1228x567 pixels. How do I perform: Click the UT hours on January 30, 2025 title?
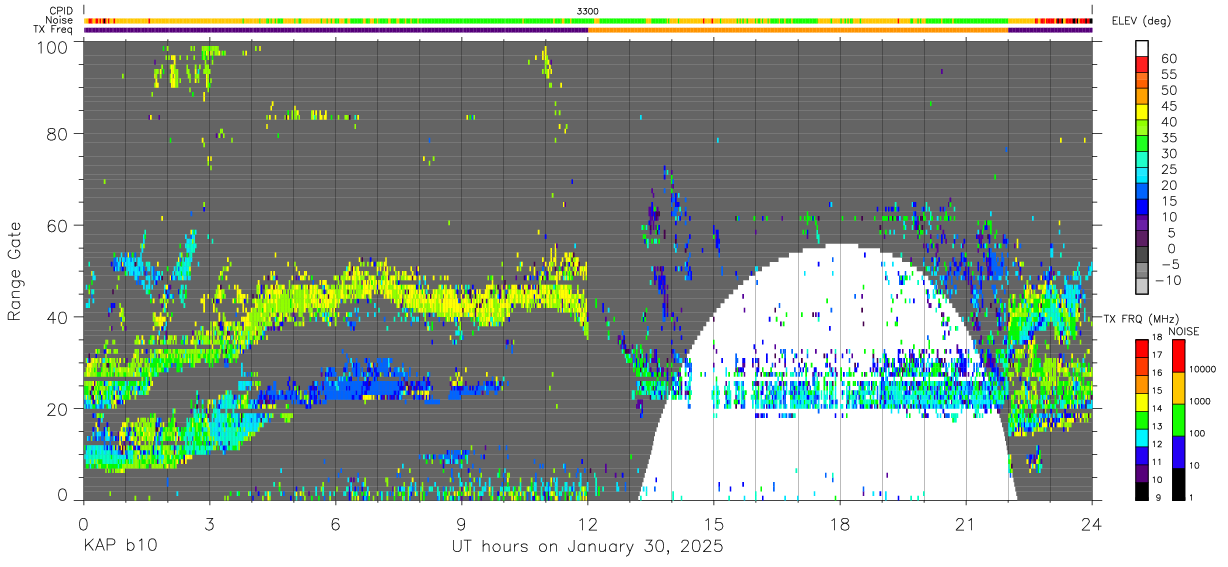pyautogui.click(x=587, y=547)
